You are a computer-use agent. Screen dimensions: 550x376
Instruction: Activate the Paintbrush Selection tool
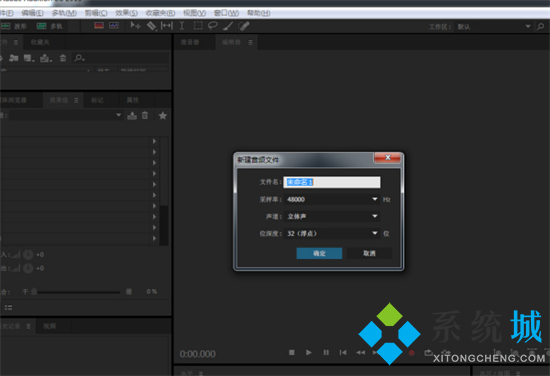coord(228,26)
